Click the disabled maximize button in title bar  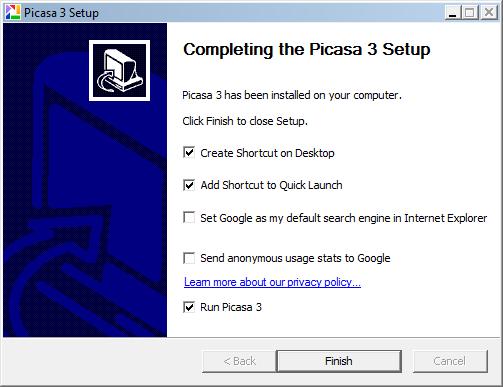pyautogui.click(x=470, y=13)
